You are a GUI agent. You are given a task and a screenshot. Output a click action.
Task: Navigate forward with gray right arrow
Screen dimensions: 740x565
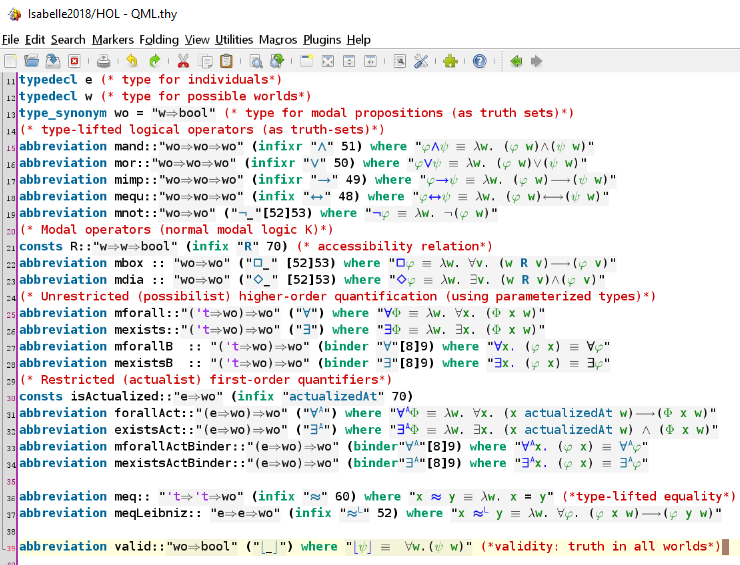tap(537, 61)
